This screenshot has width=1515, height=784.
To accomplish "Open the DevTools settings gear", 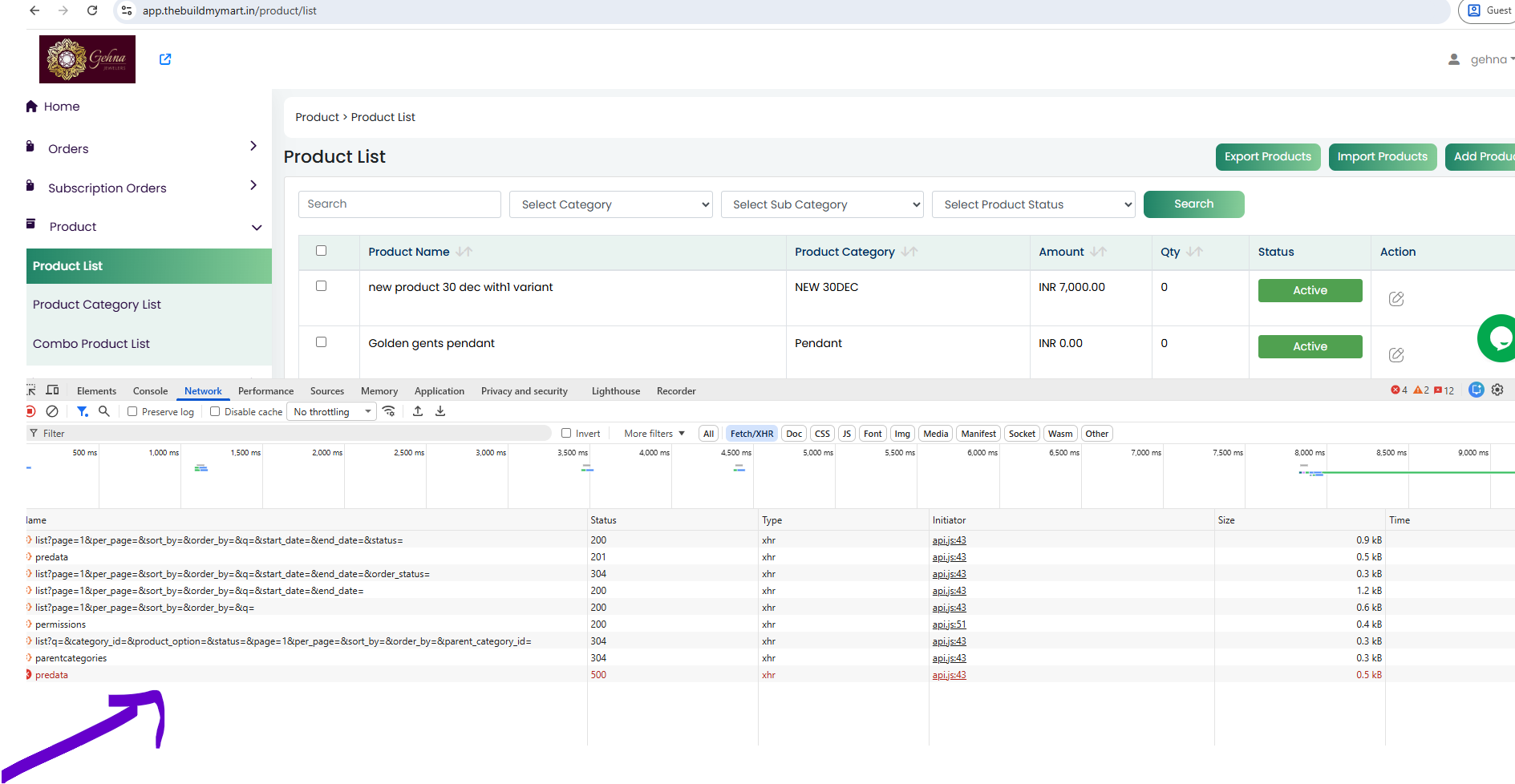I will [1497, 390].
